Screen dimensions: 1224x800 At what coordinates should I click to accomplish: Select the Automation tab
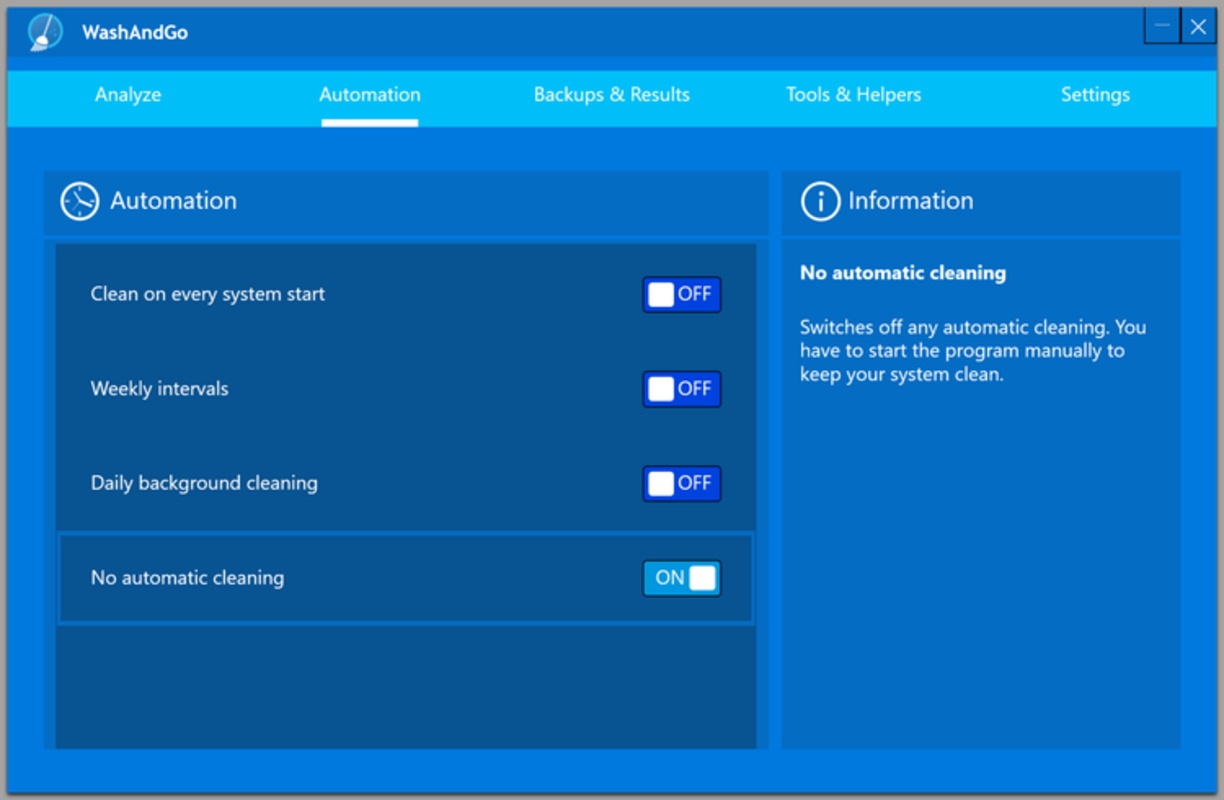pos(370,95)
